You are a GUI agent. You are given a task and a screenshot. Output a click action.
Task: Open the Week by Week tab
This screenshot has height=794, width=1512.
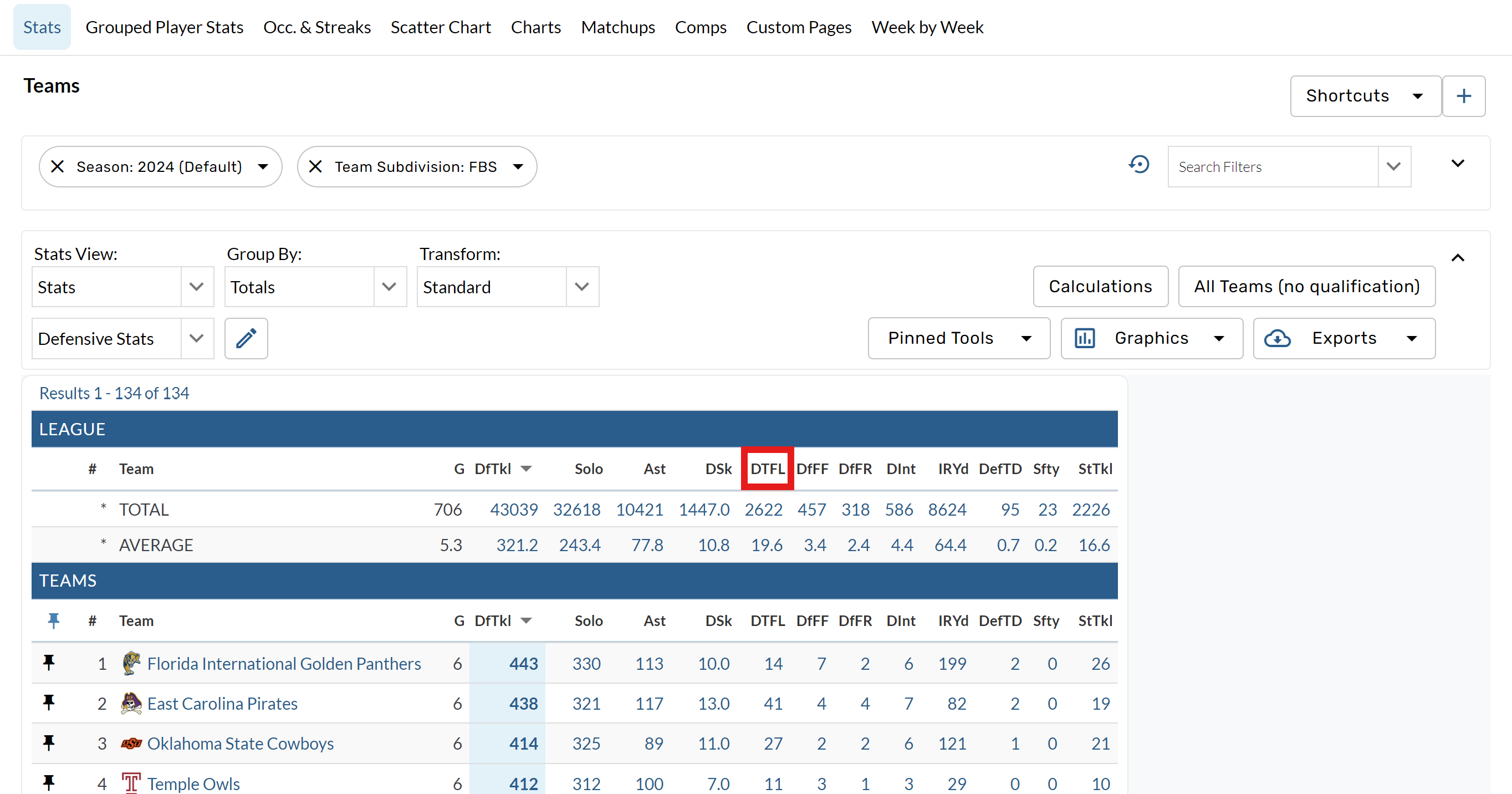(927, 27)
